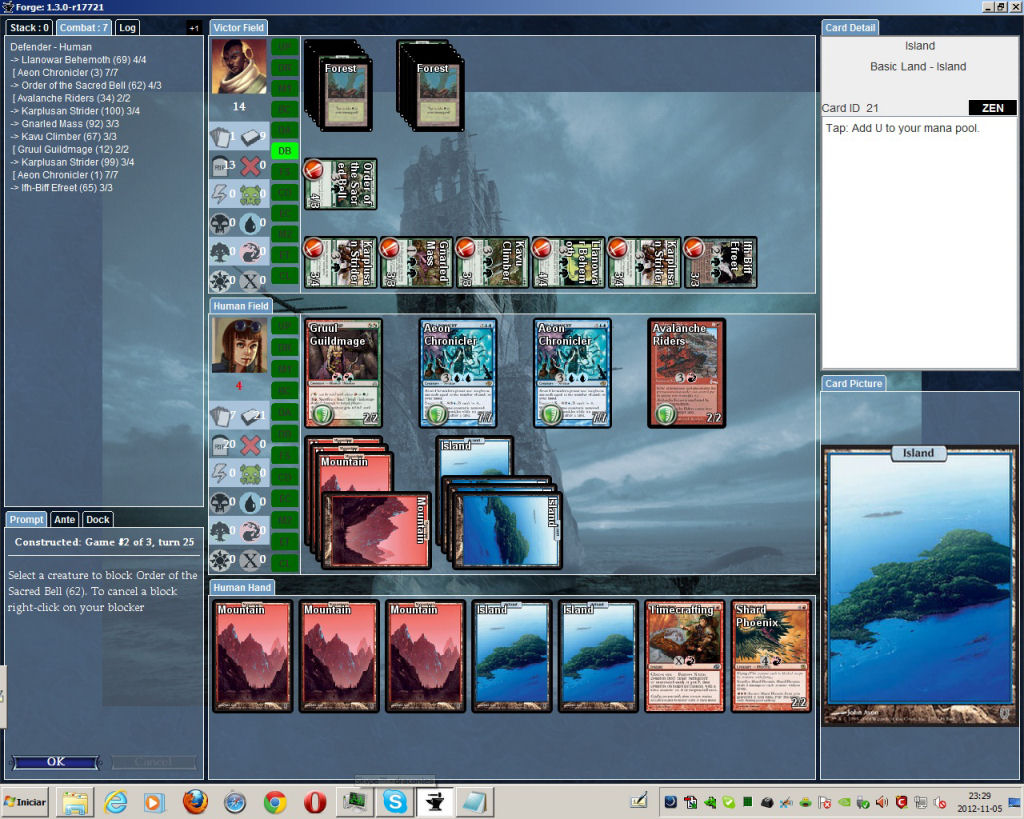Image resolution: width=1024 pixels, height=819 pixels.
Task: Select the Timecrafting card in hand
Action: 684,655
